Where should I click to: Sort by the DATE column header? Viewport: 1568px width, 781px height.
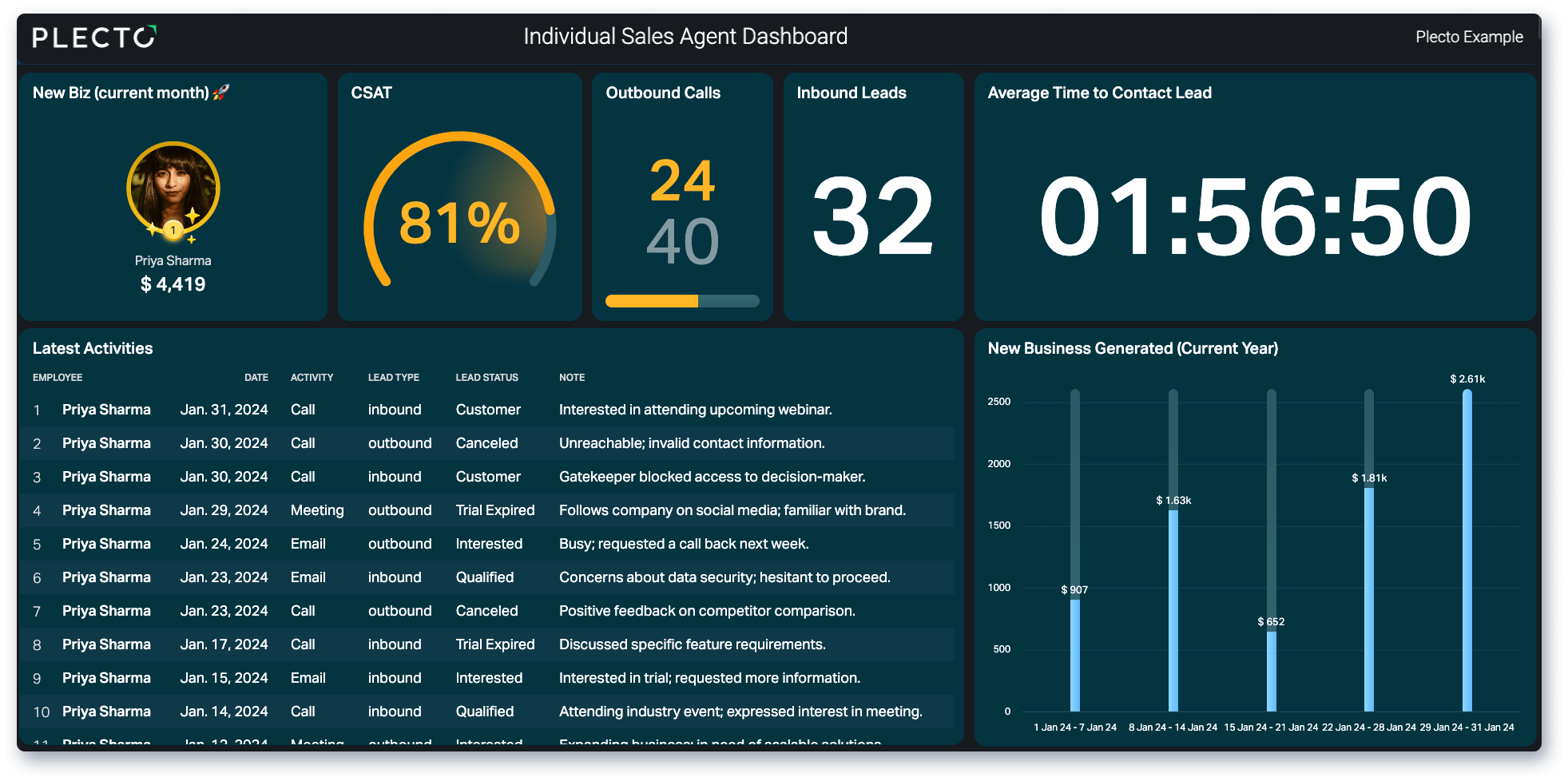(256, 378)
